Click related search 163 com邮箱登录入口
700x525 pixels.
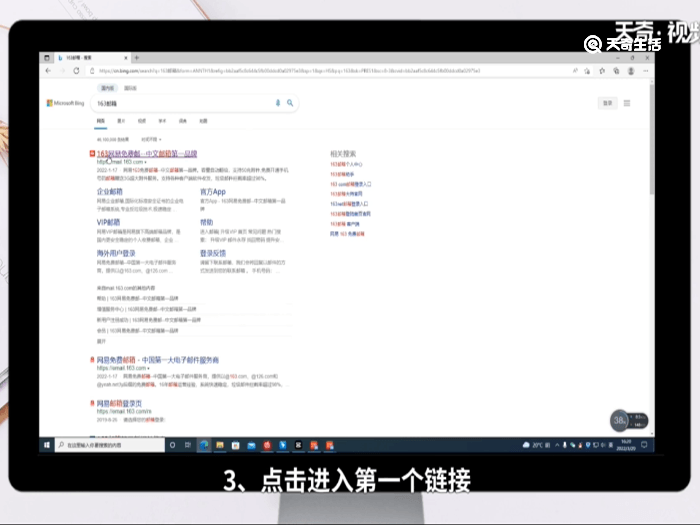pyautogui.click(x=351, y=184)
